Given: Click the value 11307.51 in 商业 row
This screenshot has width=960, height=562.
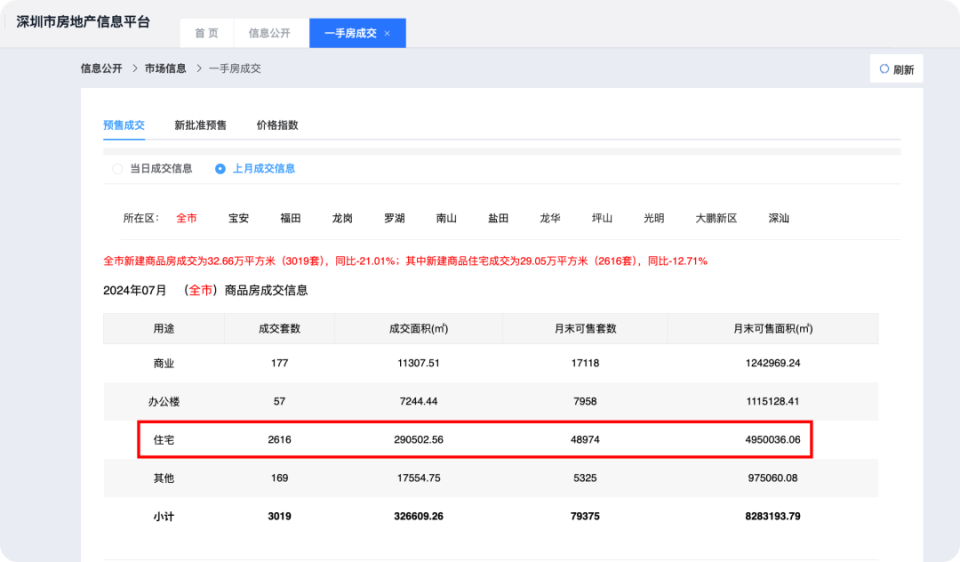Looking at the screenshot, I should (419, 363).
